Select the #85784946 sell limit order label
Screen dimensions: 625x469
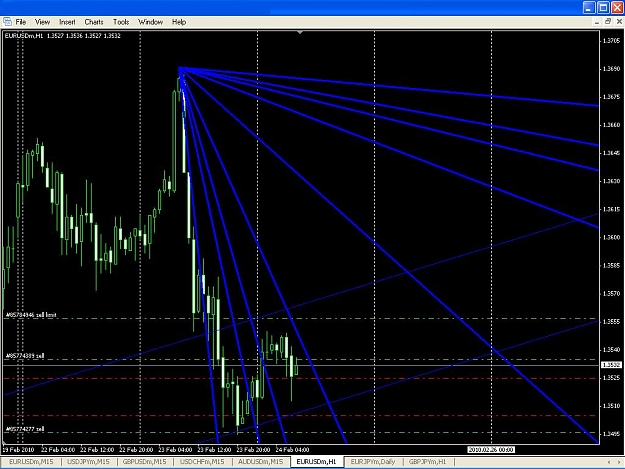[31, 315]
